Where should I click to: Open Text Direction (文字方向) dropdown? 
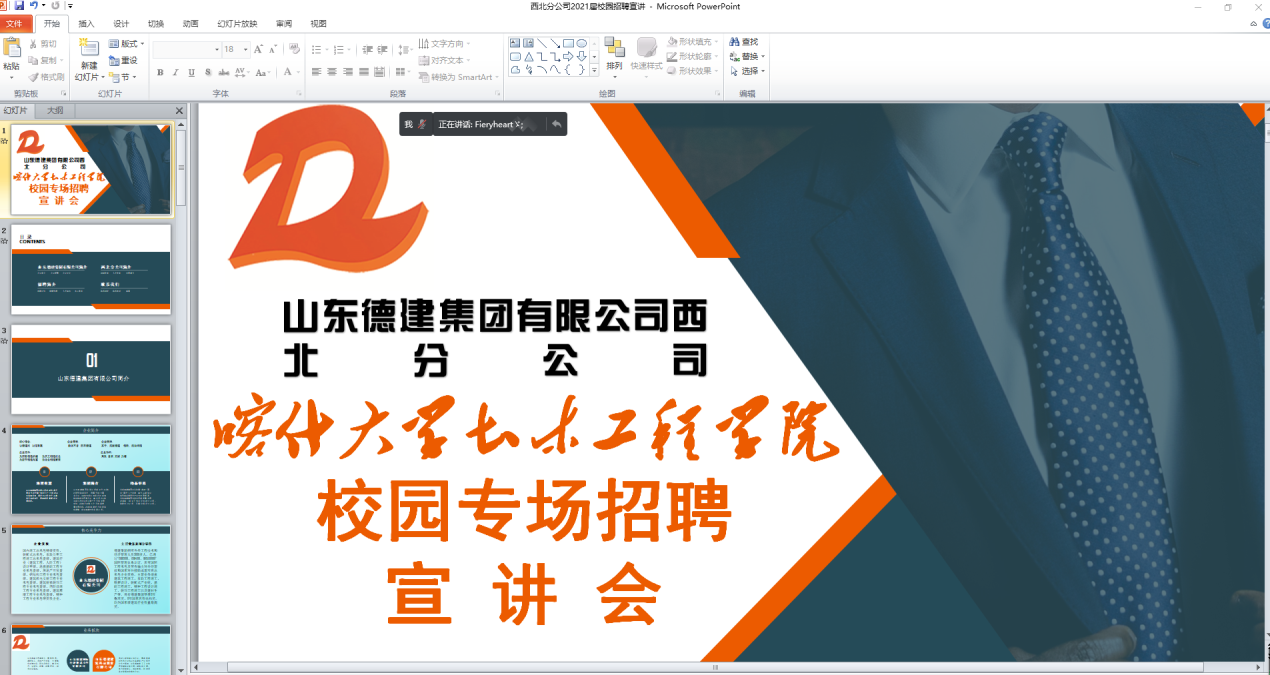click(443, 44)
